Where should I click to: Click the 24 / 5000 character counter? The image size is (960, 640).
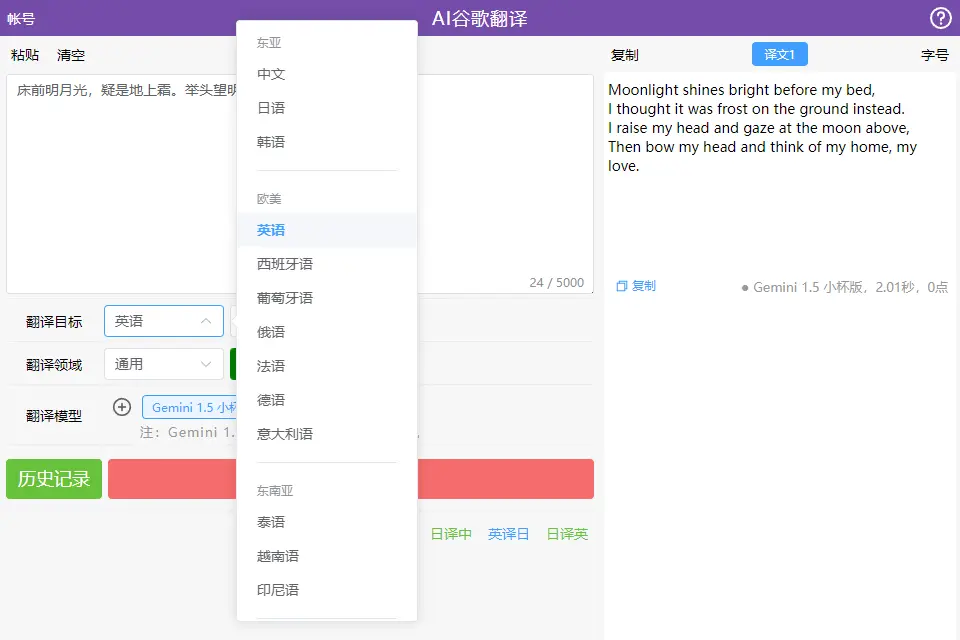(x=557, y=282)
